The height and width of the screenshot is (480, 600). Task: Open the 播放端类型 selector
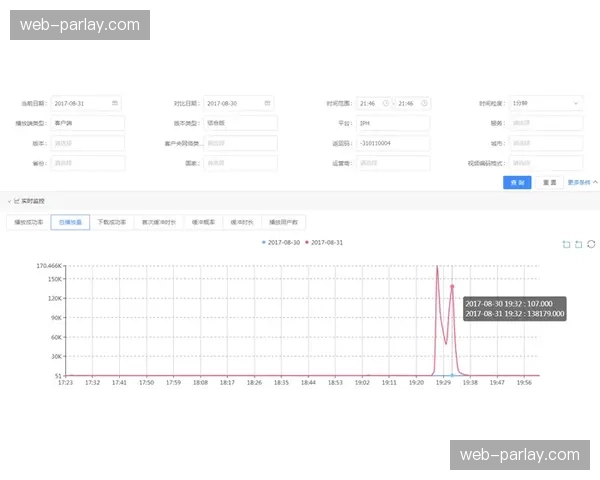pos(87,123)
